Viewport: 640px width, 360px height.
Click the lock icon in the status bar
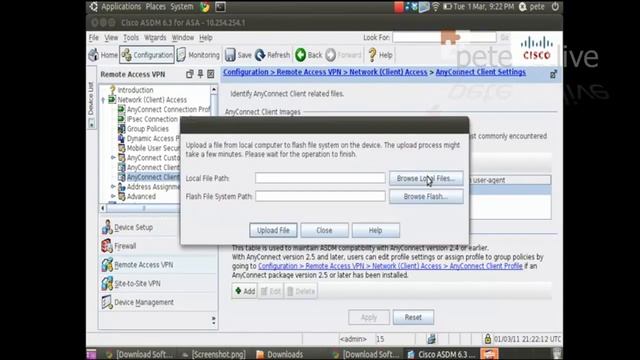click(x=488, y=339)
